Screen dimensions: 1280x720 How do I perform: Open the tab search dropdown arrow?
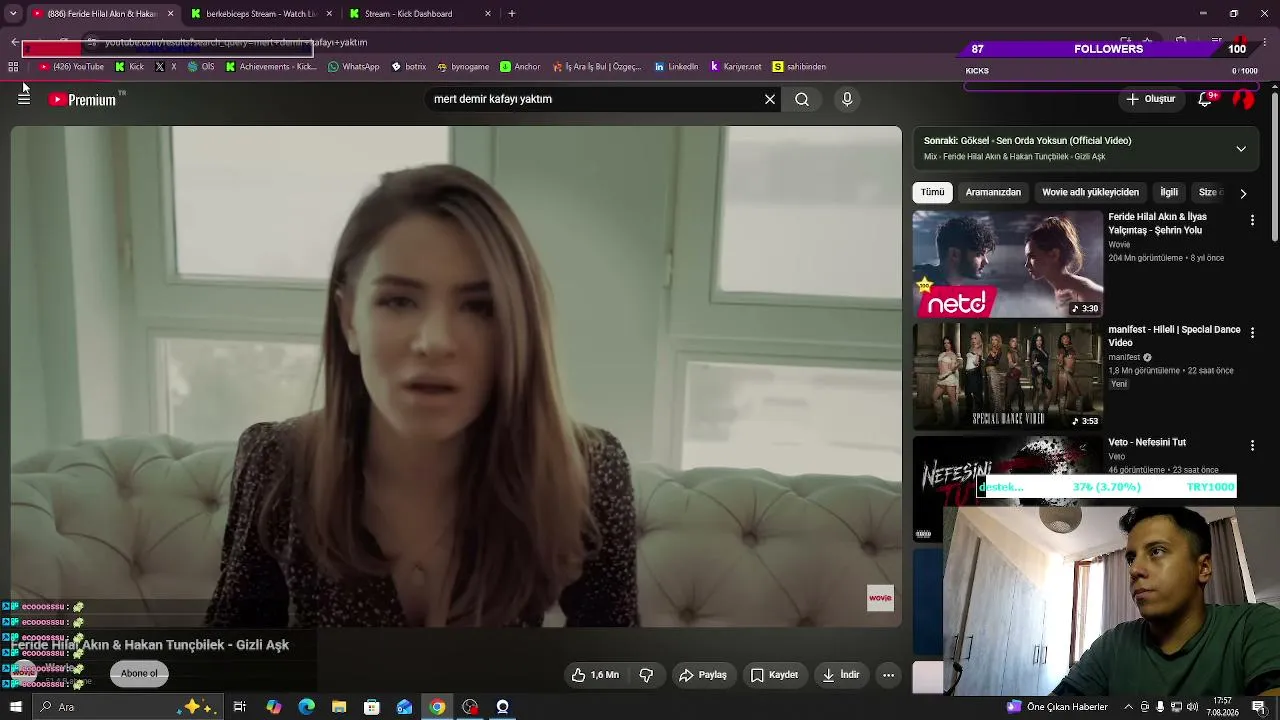click(x=13, y=14)
